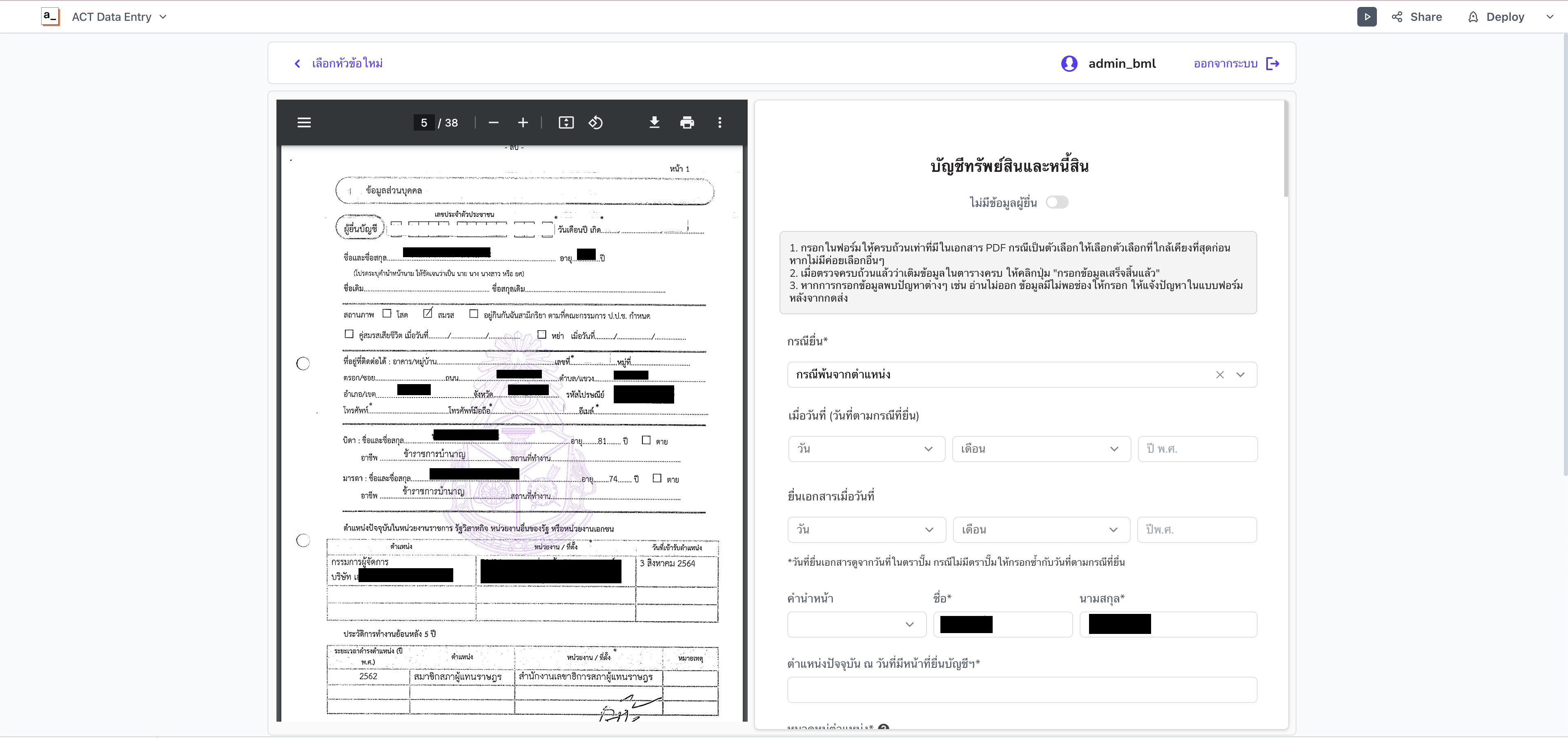This screenshot has width=1568, height=738.
Task: Click the บัญชีทรัพย์สินและหนี้สิน heading
Action: [x=1010, y=166]
